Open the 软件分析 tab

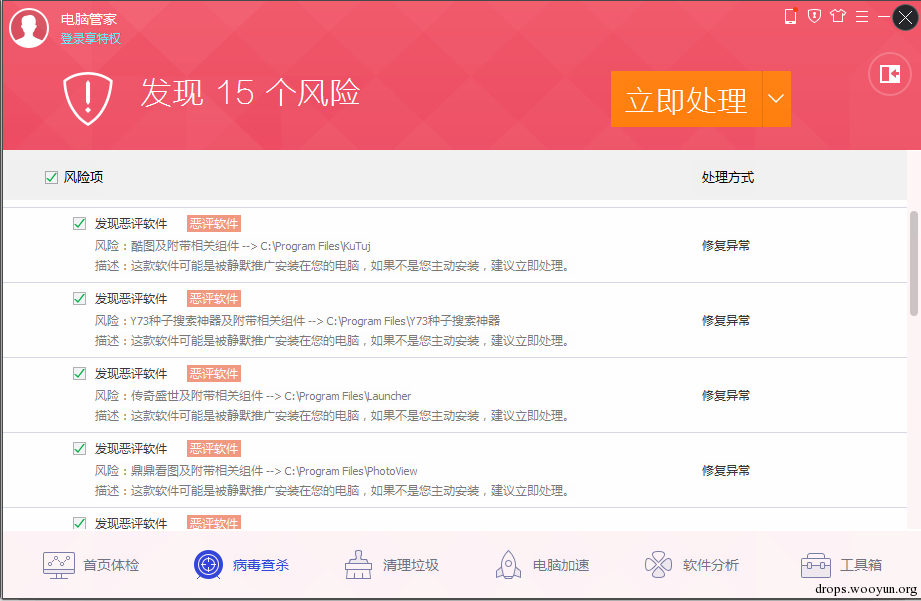[692, 565]
